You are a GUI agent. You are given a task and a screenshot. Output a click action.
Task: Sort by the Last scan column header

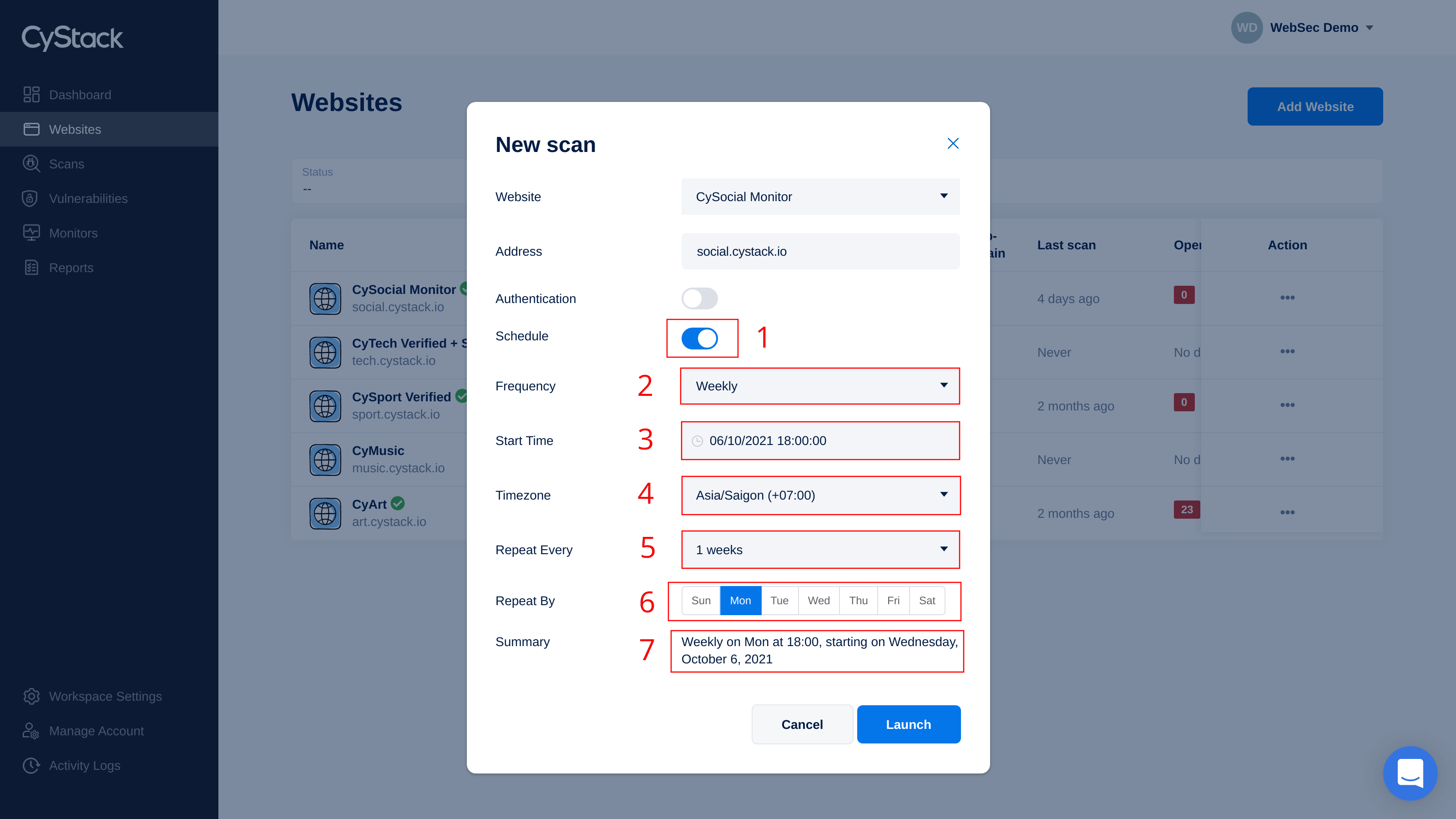click(x=1066, y=245)
